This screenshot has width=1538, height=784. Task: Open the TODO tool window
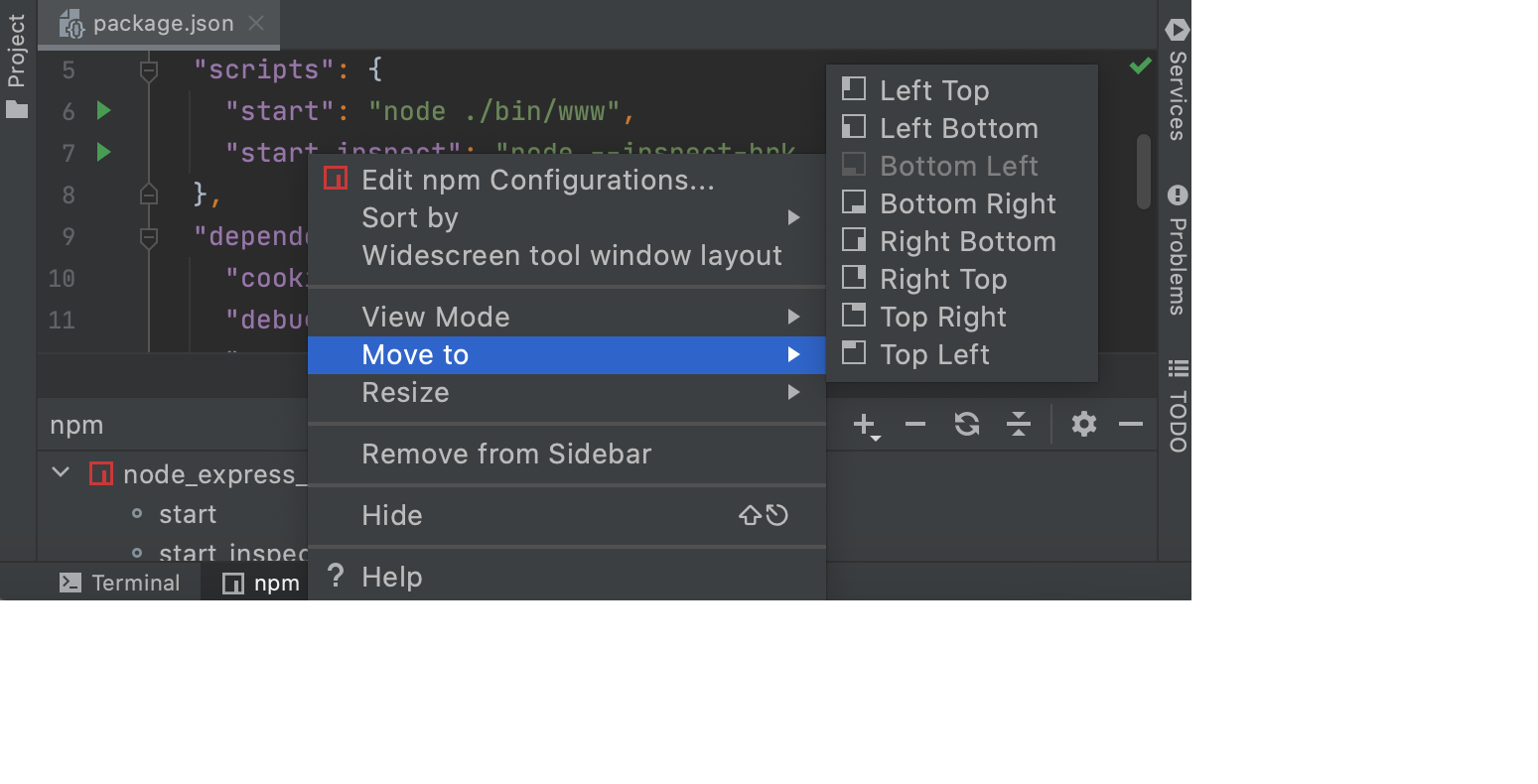[1177, 407]
